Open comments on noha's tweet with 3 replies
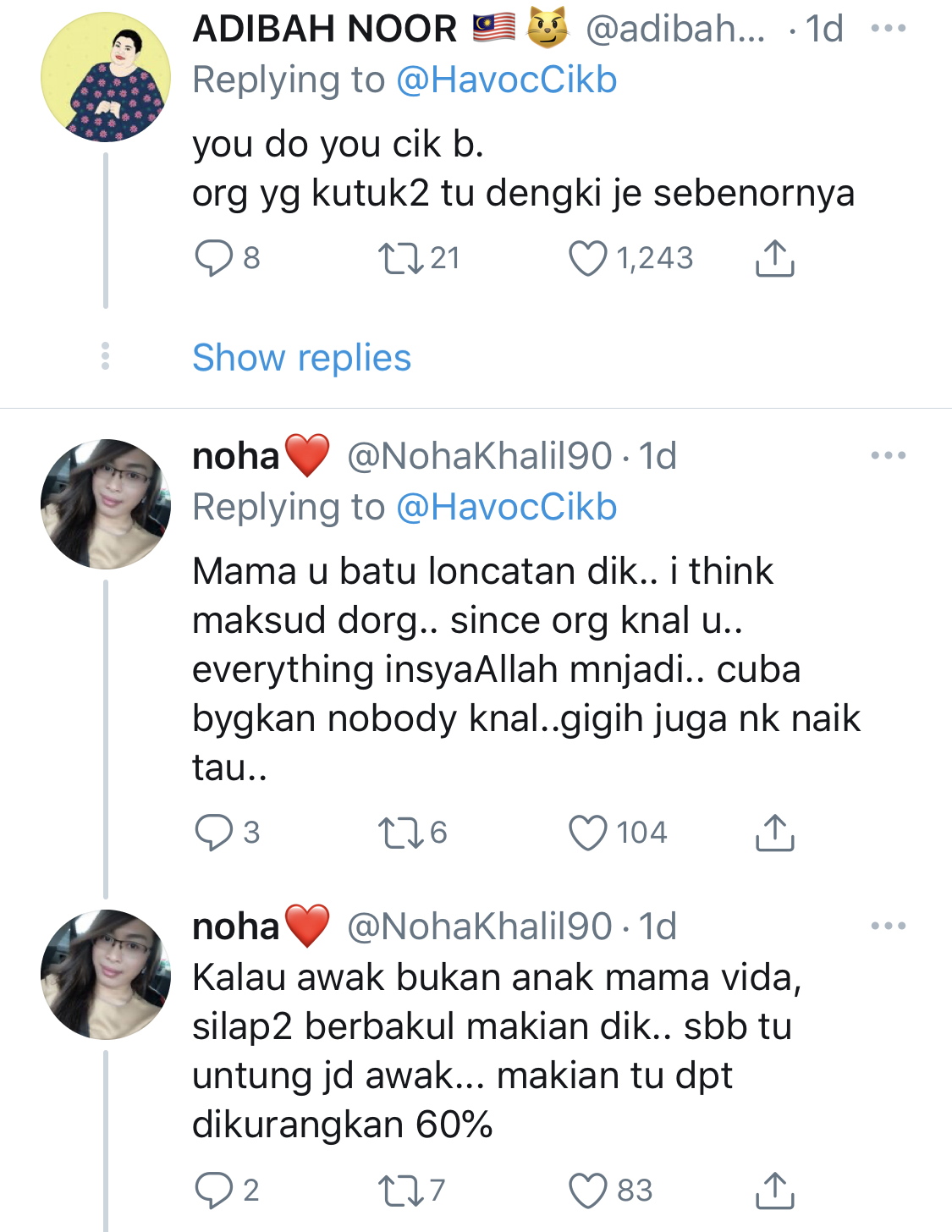The image size is (952, 1232). click(213, 833)
